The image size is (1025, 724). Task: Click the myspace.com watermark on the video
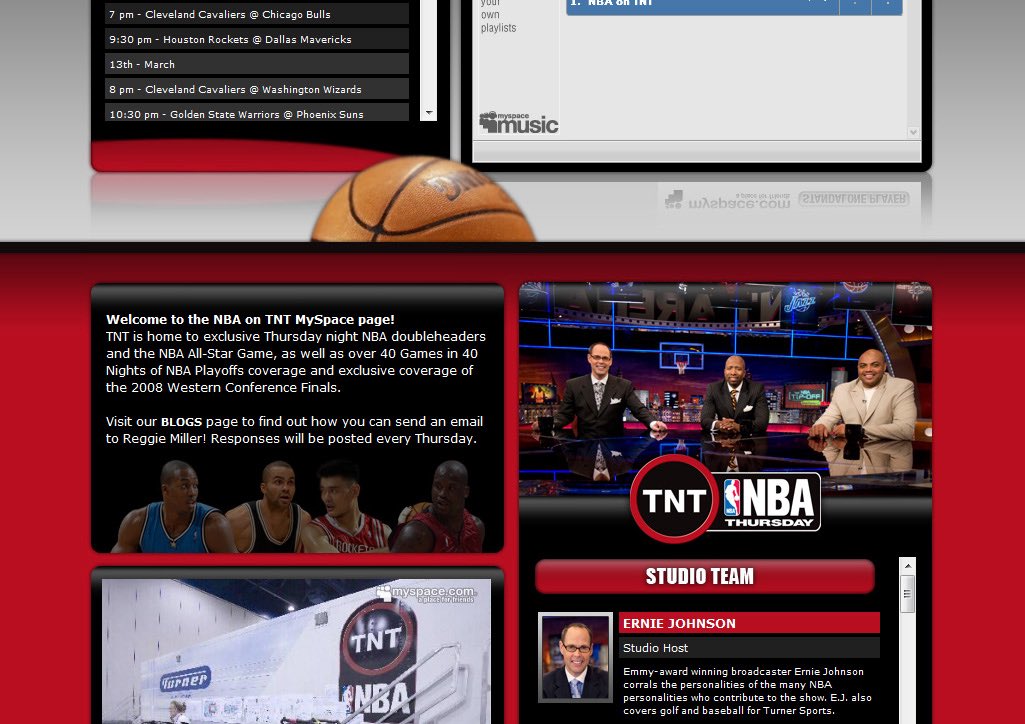pos(425,593)
